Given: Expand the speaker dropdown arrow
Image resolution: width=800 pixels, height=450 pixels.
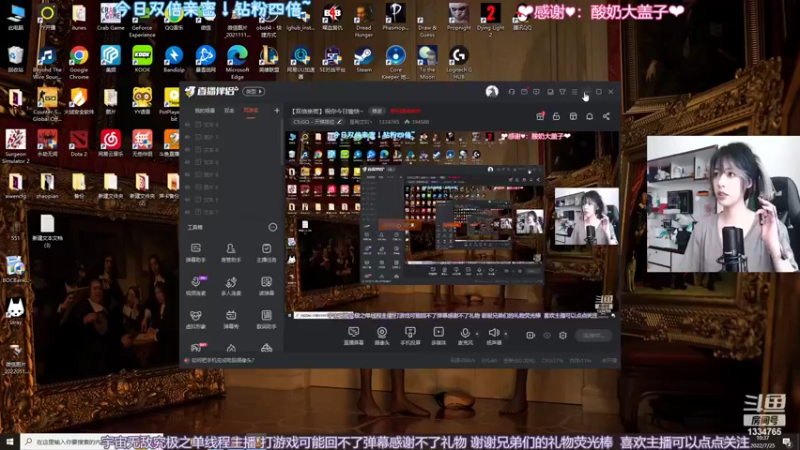Looking at the screenshot, I should (506, 334).
